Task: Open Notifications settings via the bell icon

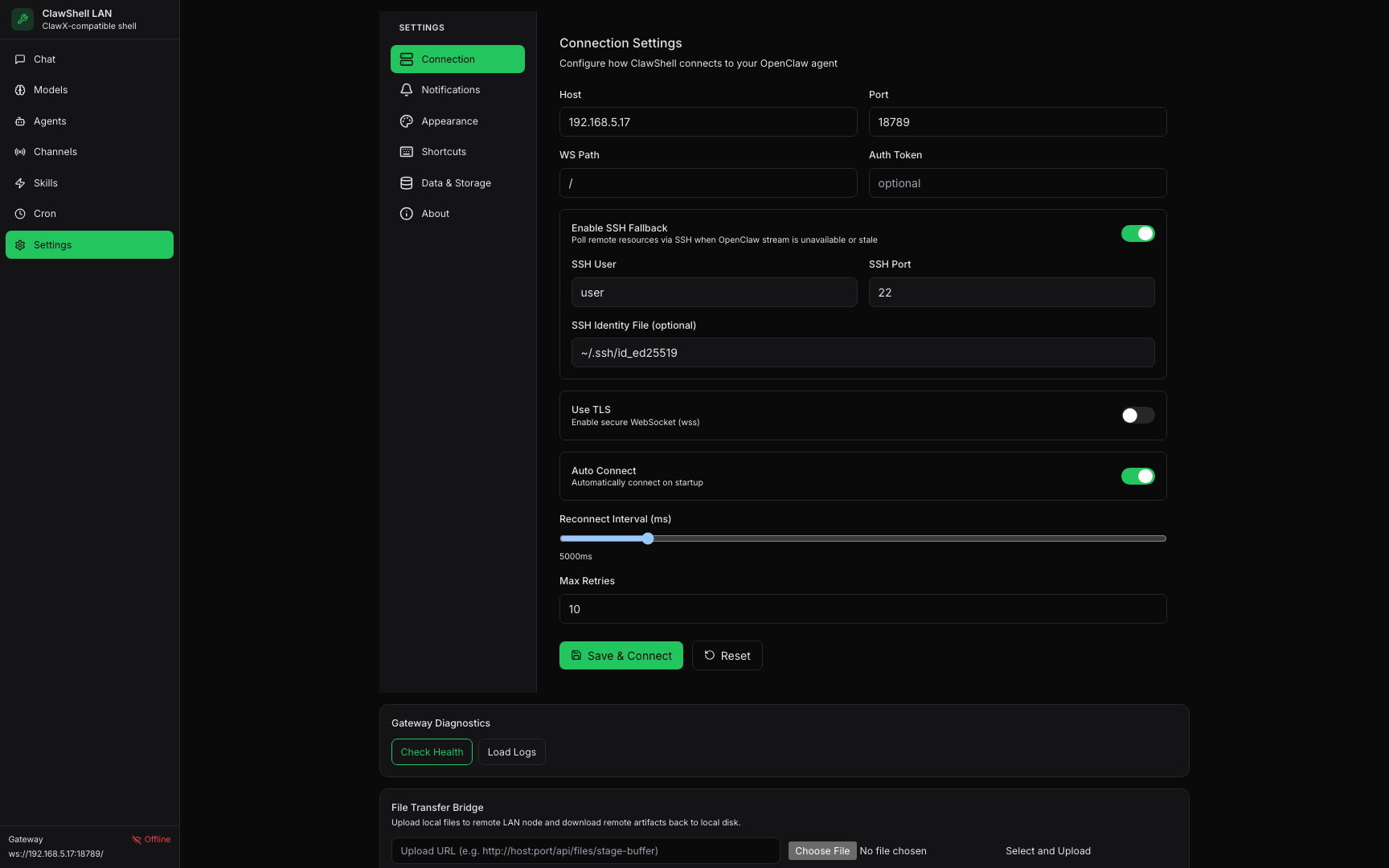Action: point(406,89)
